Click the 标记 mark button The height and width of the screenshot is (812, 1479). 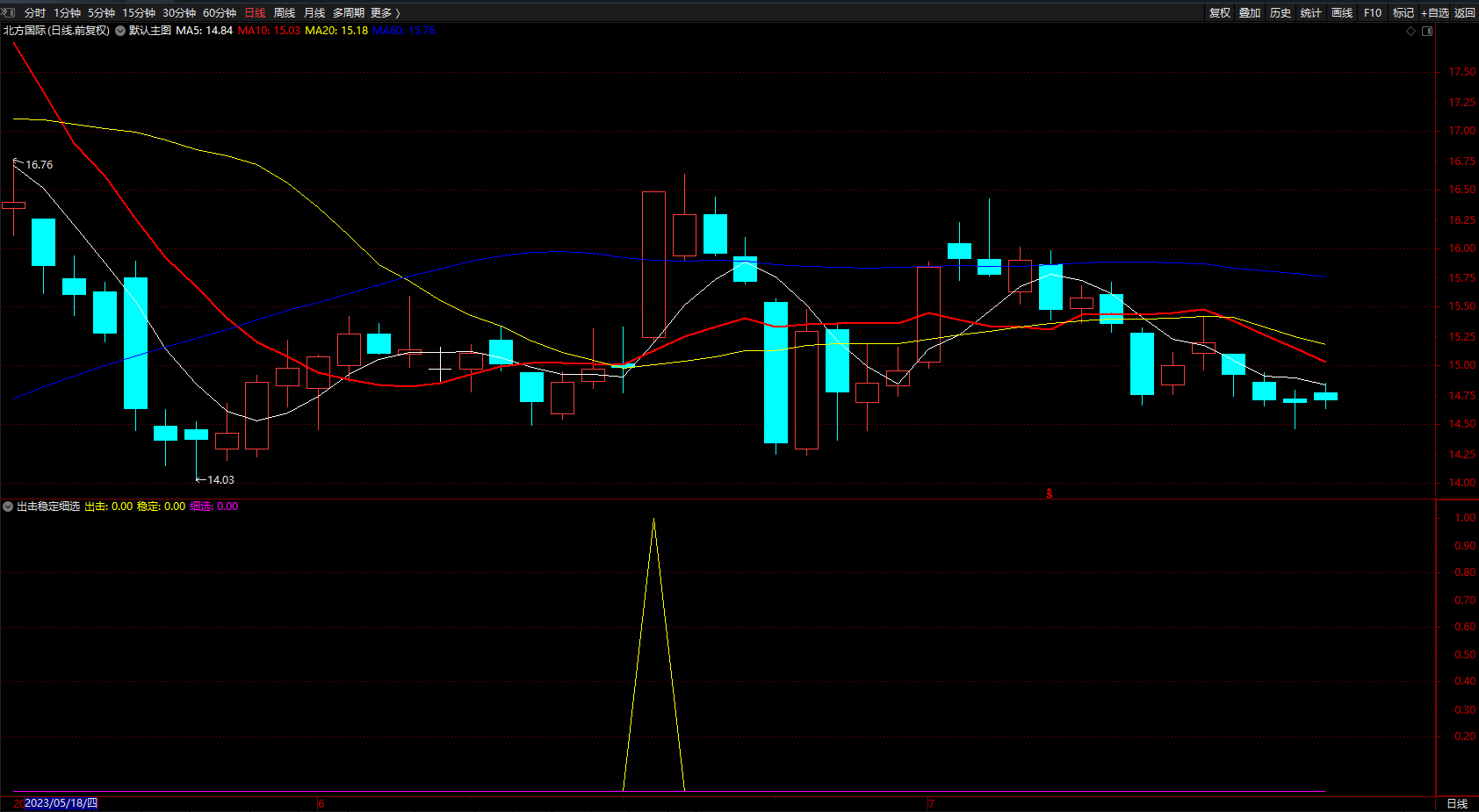[1403, 12]
